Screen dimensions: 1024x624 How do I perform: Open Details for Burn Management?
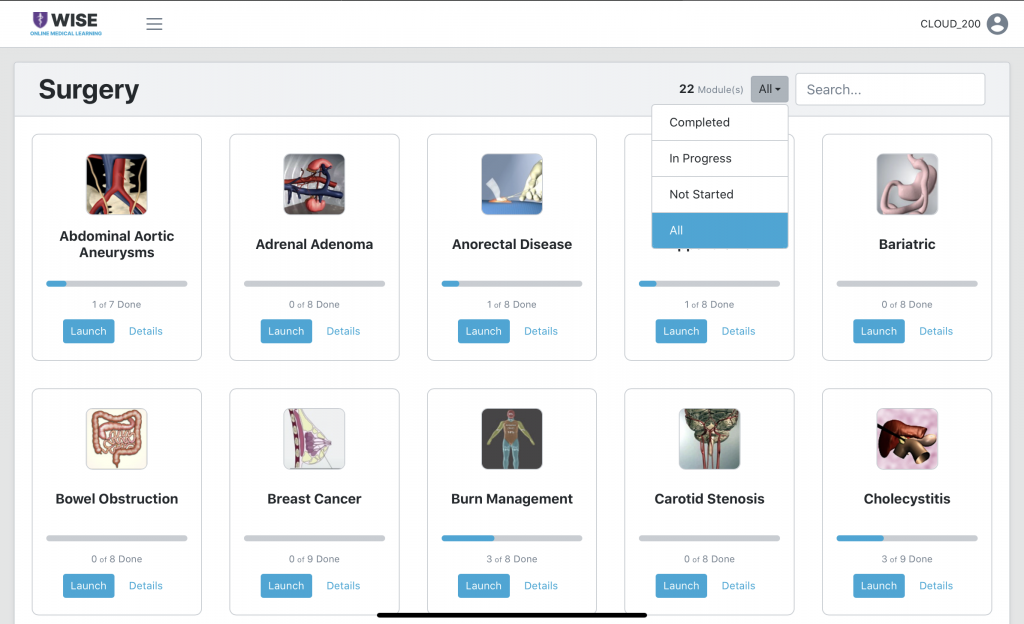(x=541, y=586)
